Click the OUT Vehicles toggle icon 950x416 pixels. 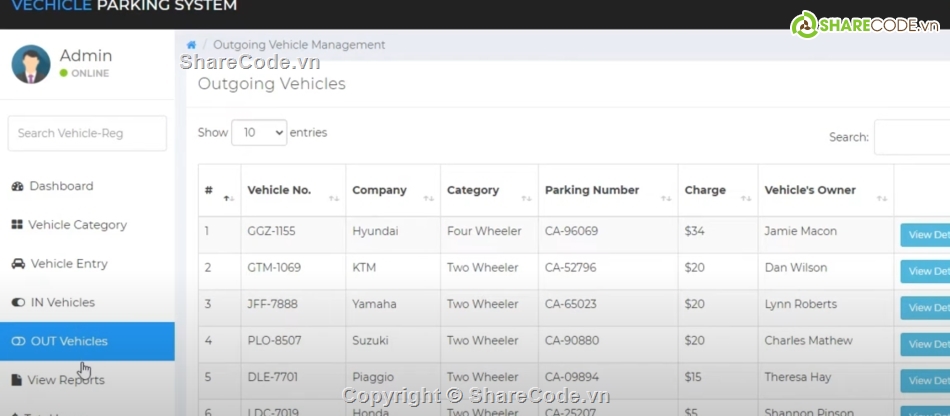tap(18, 342)
